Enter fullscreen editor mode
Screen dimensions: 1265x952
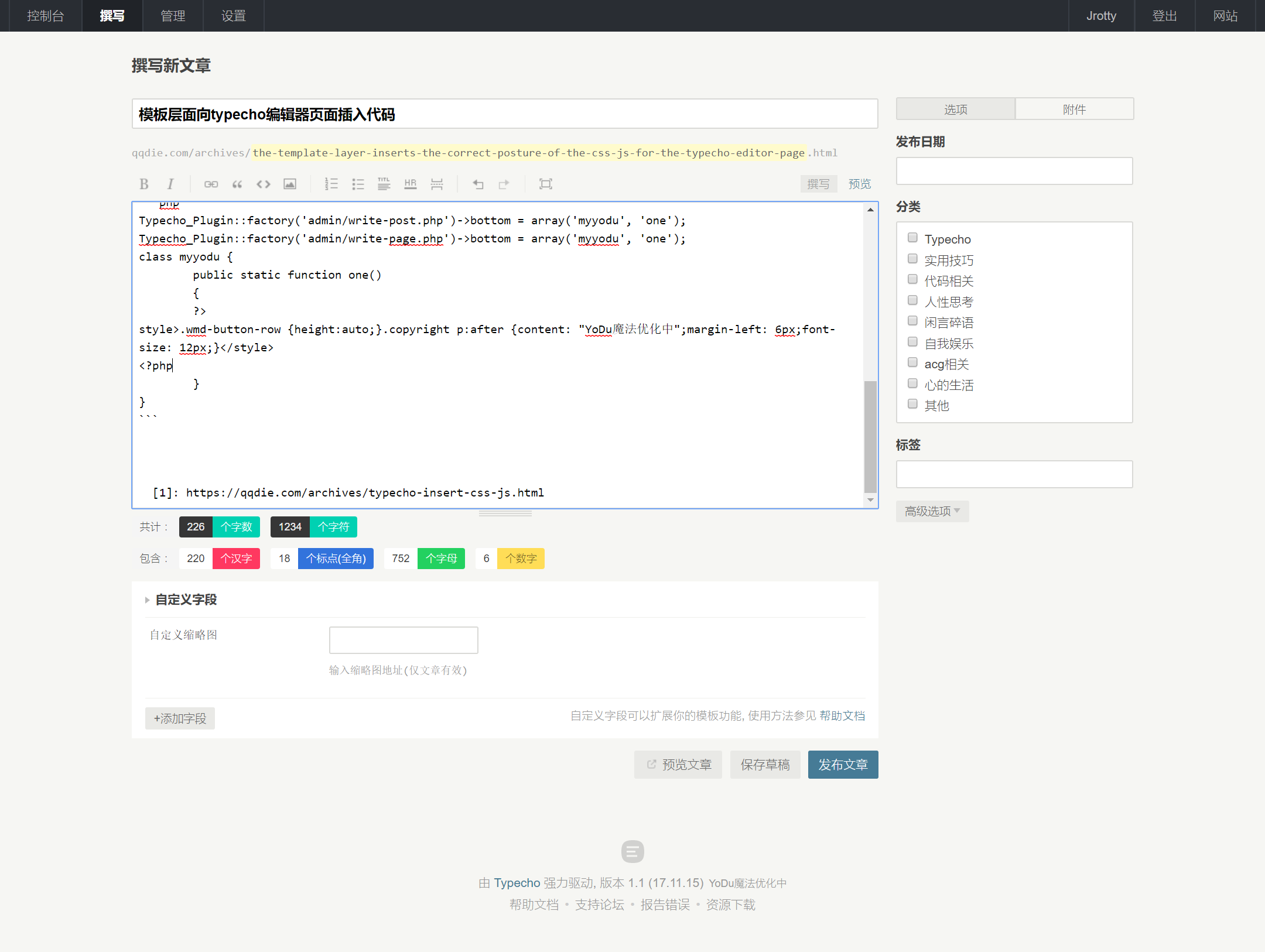point(546,184)
